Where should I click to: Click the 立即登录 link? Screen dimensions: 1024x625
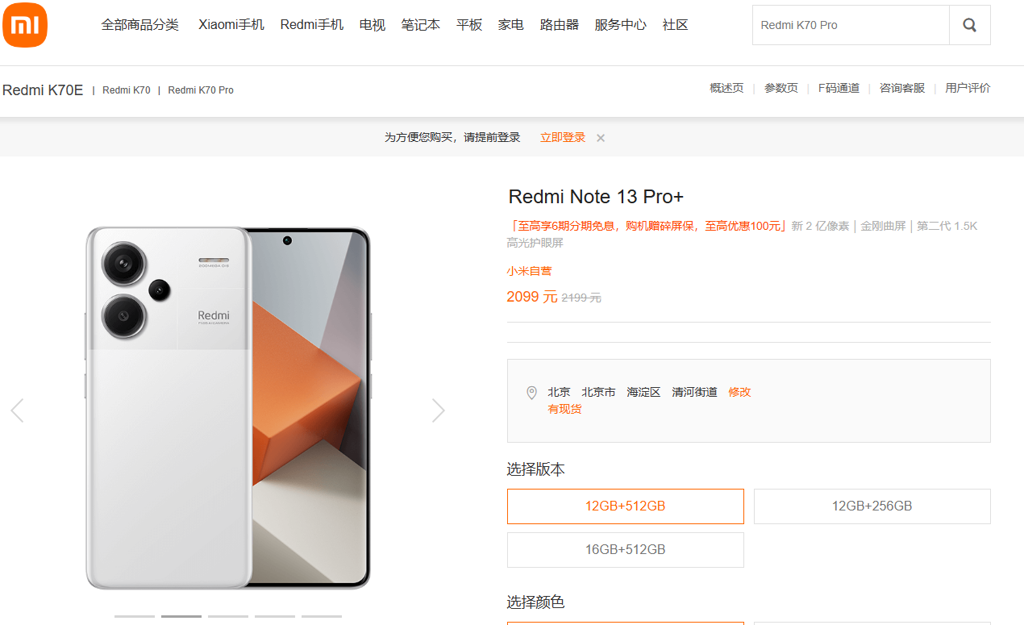(x=562, y=137)
